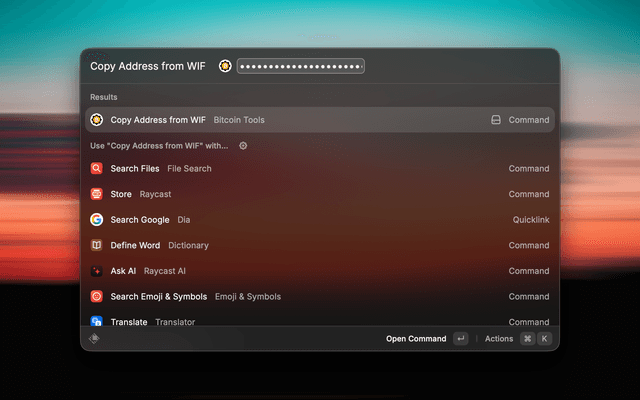Click the Bitcoin icon beside the password field

225,66
